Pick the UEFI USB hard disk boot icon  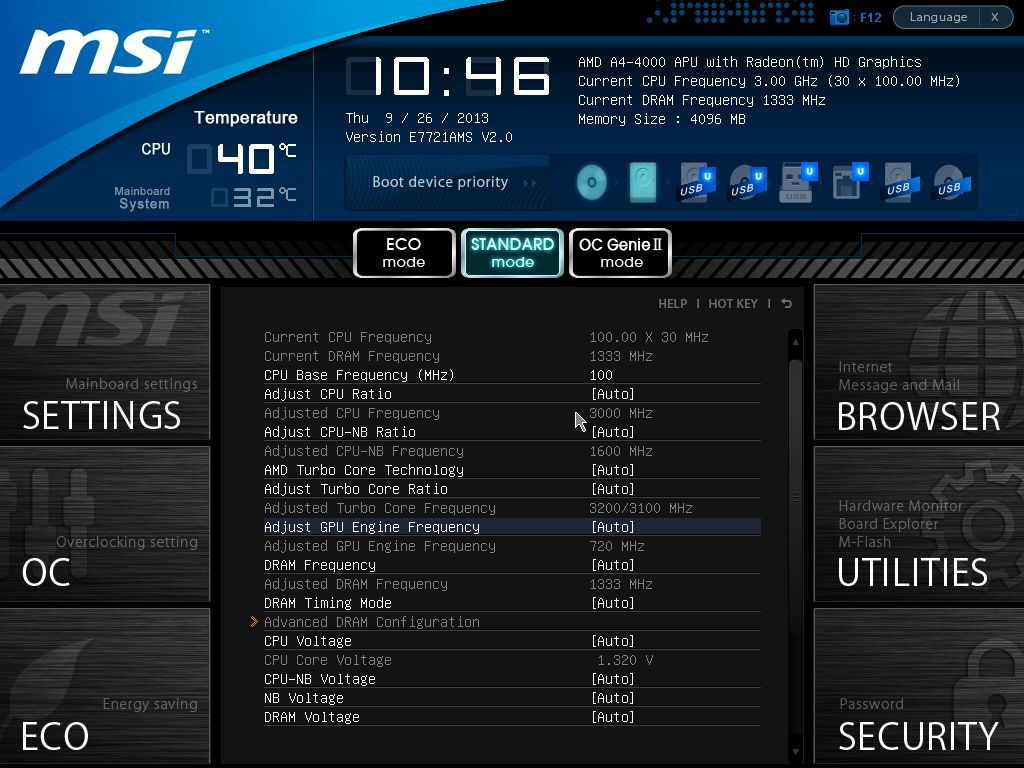(696, 182)
